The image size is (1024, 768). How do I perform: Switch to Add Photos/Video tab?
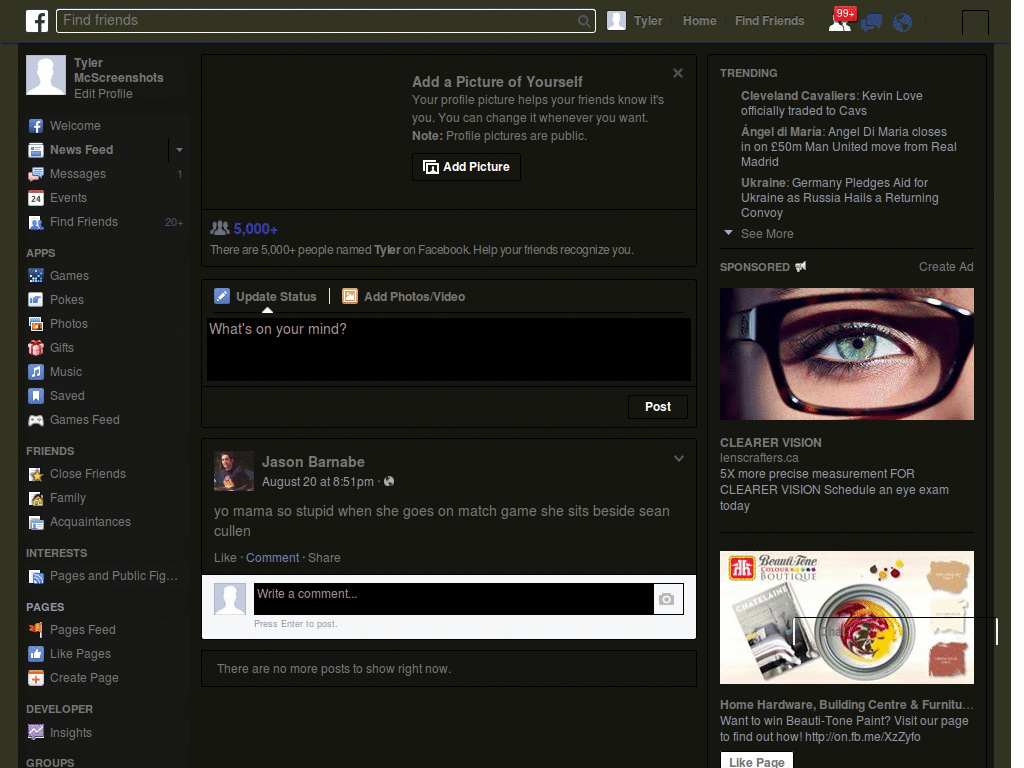(404, 297)
